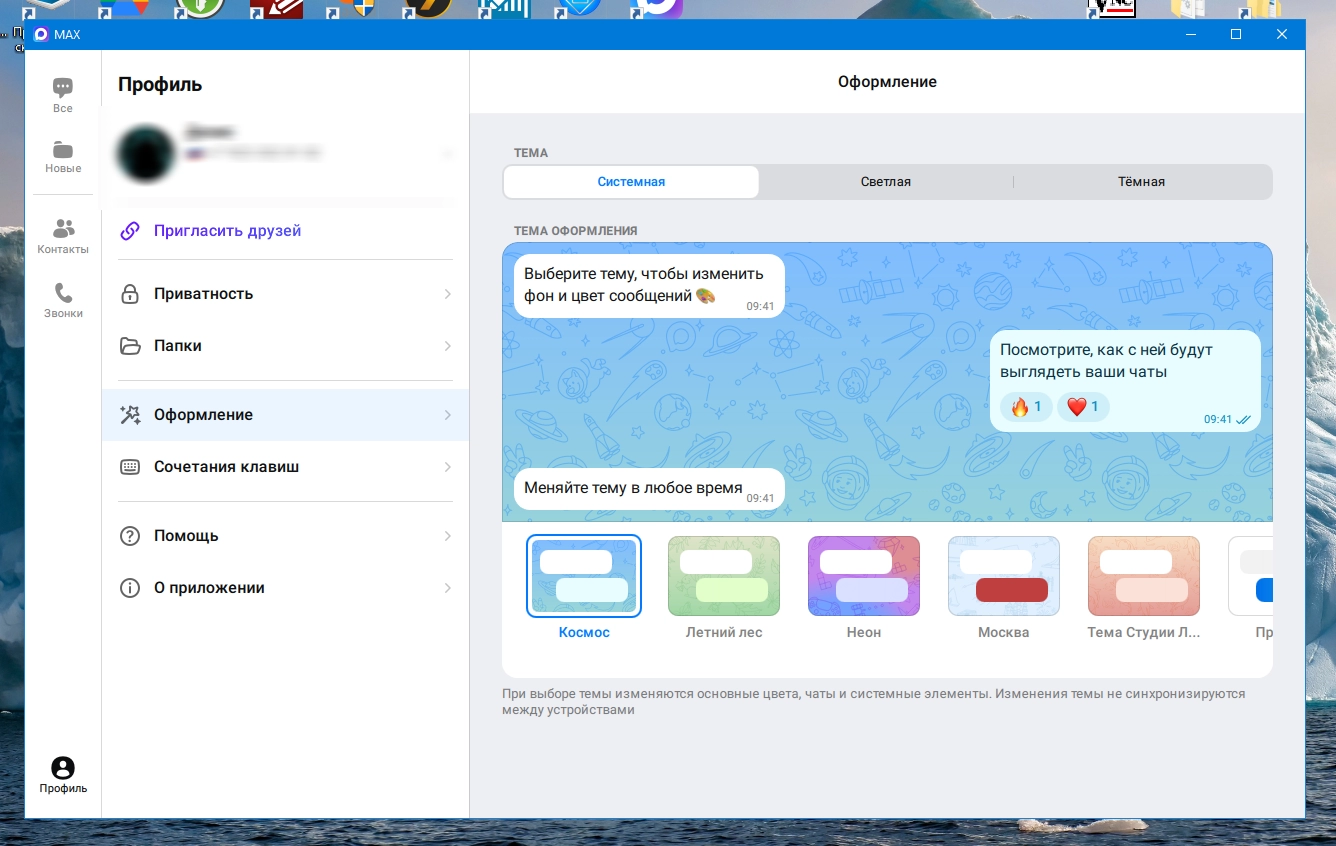
Task: Click the fire reaction on the preview message
Action: [1026, 407]
